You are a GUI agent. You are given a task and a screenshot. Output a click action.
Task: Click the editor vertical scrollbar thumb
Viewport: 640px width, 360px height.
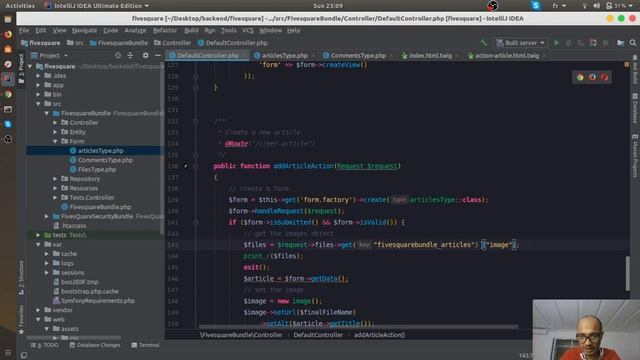[x=627, y=273]
